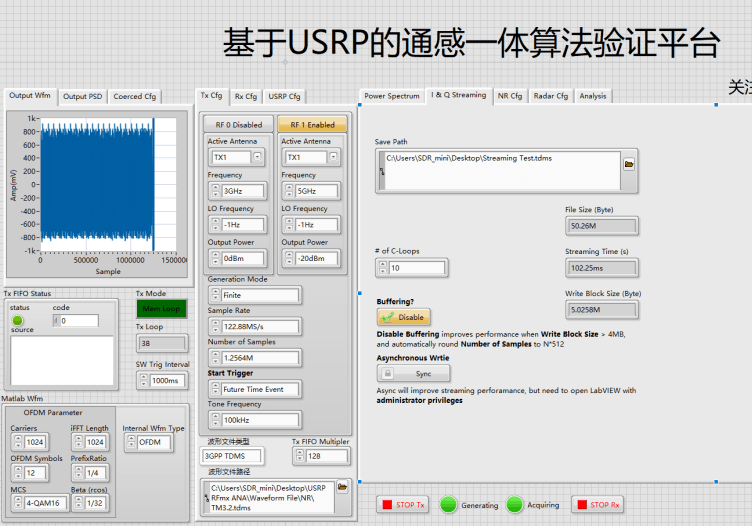Open the RF 1 Active Antenna dropdown

(330, 158)
